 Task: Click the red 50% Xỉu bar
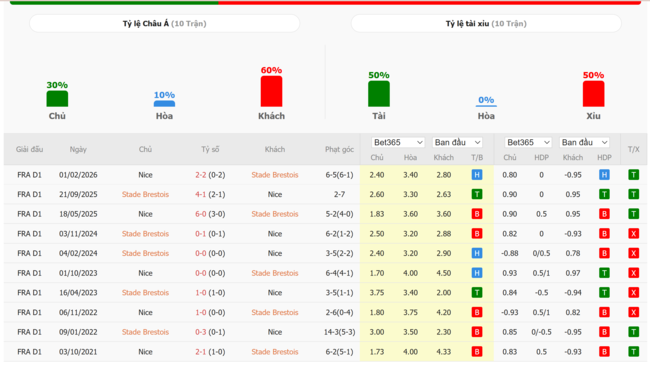pos(593,94)
